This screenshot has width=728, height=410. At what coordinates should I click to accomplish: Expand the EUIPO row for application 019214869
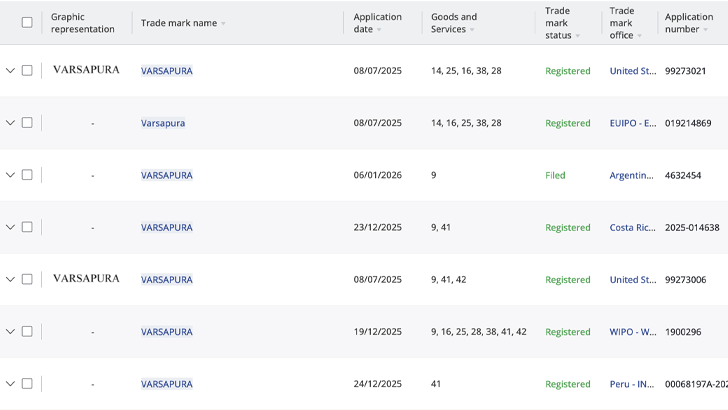10,123
